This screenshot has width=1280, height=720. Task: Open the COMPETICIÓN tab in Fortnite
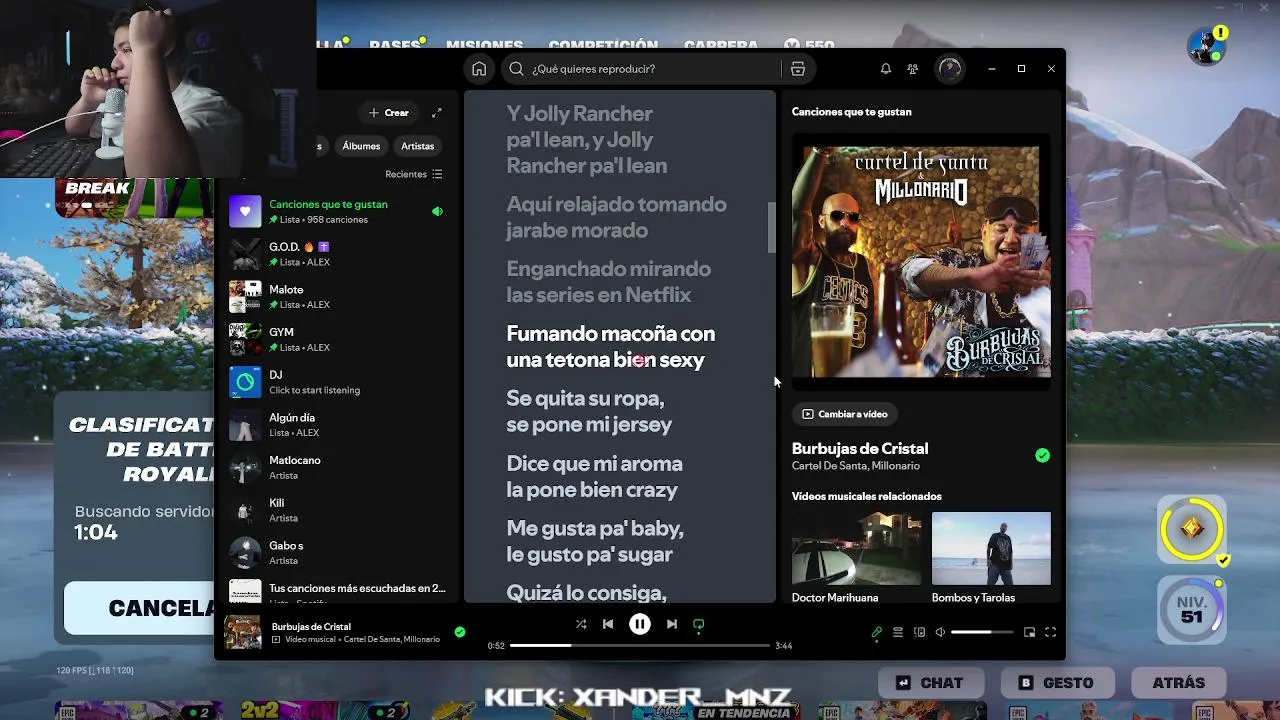tap(603, 46)
